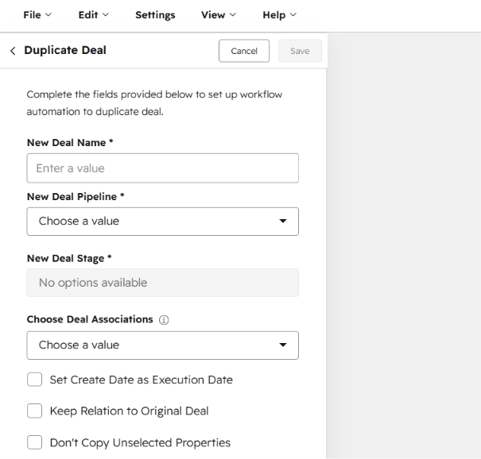Open the File menu
Image resolution: width=481 pixels, height=459 pixels.
37,15
